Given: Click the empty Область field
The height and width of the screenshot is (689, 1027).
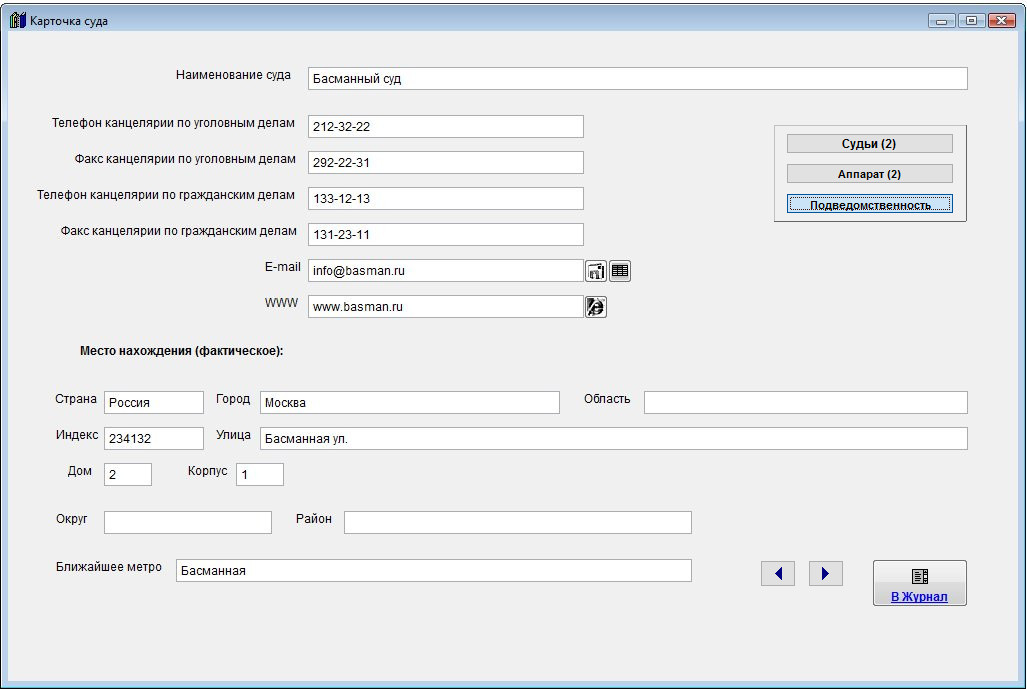Looking at the screenshot, I should coord(806,402).
